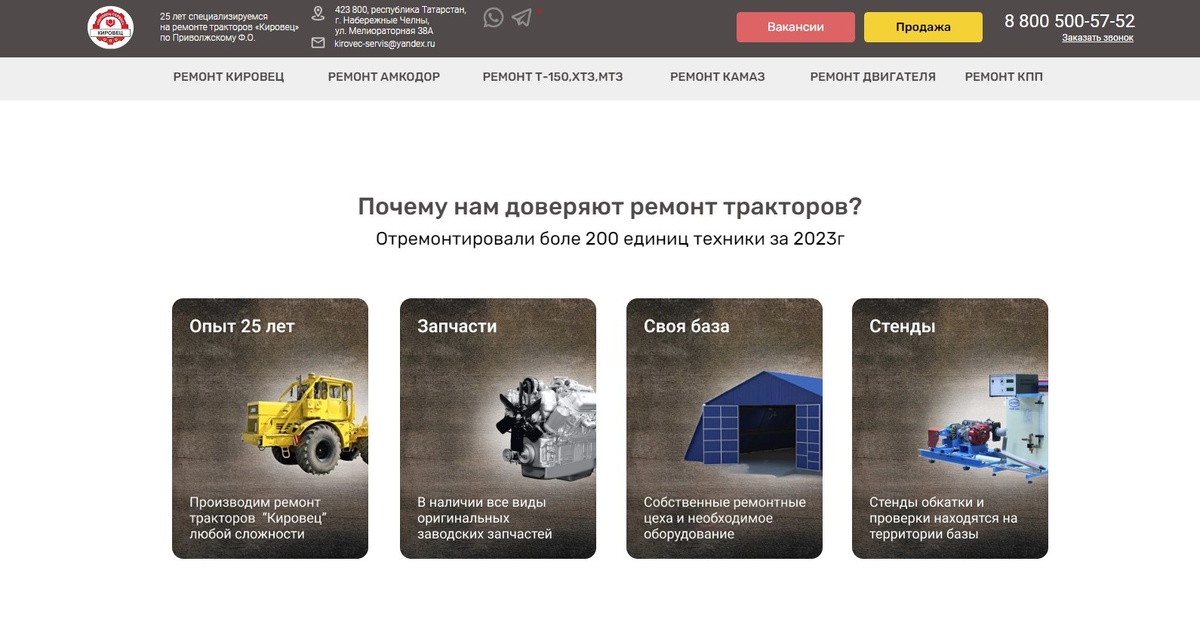
Task: Click caption Собственные ремонтные цеха
Action: coord(725,518)
